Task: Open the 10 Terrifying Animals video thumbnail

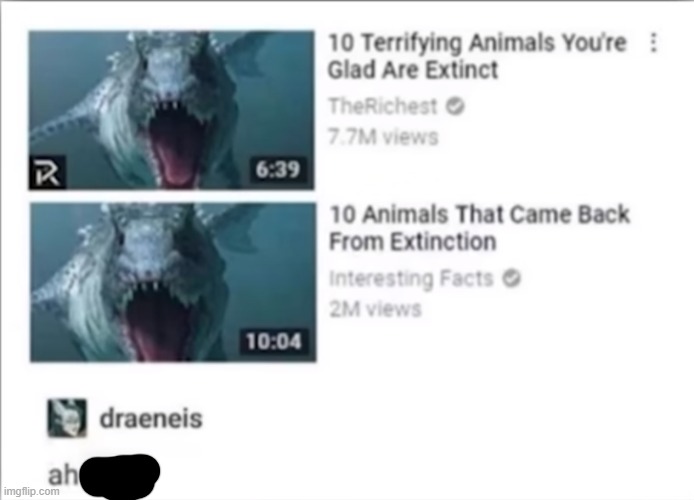Action: pos(172,110)
